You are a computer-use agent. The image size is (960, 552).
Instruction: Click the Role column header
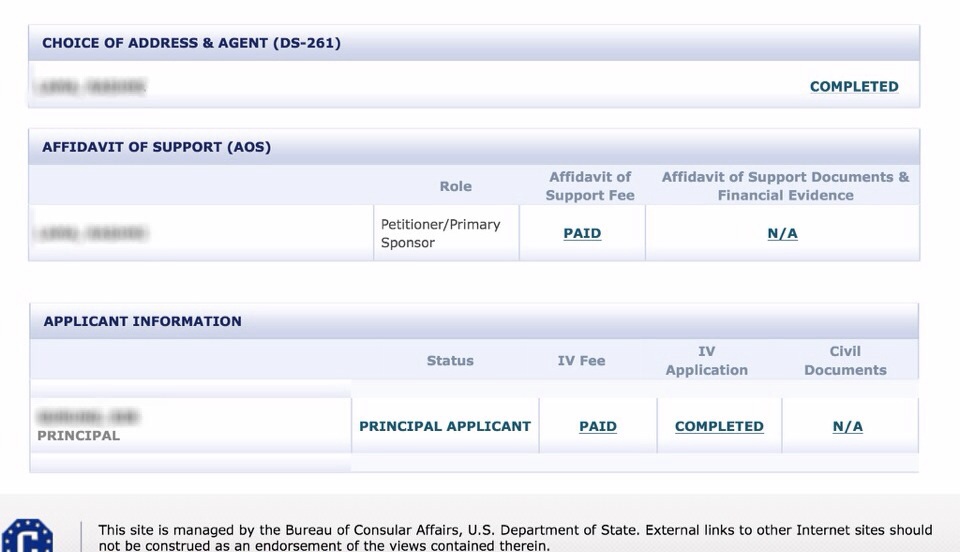point(455,186)
